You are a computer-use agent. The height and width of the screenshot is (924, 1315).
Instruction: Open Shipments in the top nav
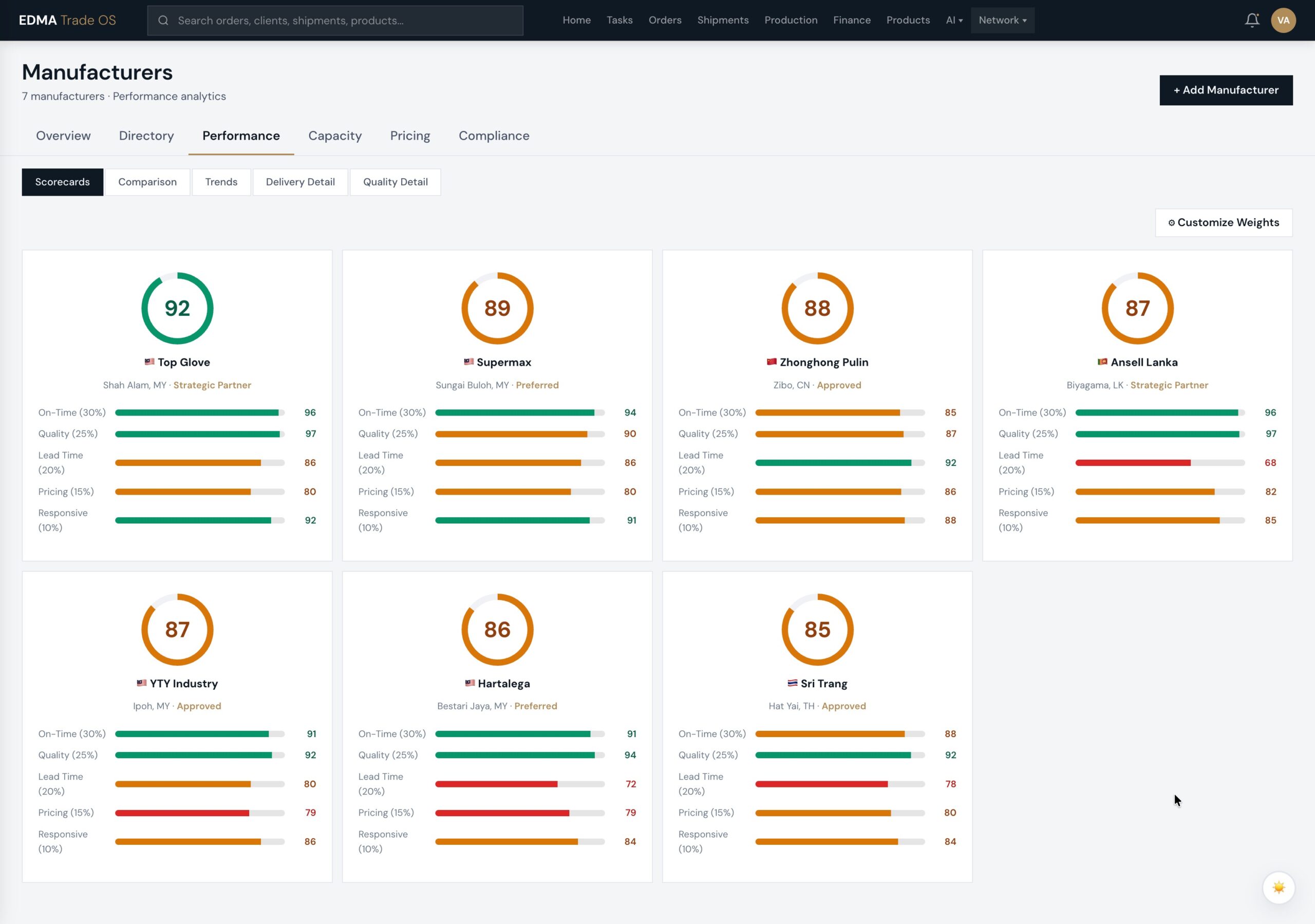(x=723, y=20)
